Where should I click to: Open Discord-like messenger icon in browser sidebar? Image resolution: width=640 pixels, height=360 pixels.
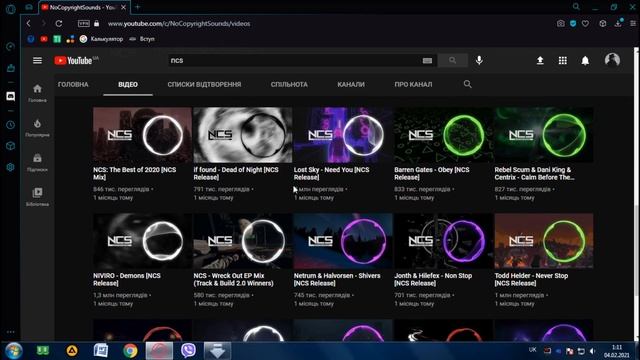(x=11, y=96)
